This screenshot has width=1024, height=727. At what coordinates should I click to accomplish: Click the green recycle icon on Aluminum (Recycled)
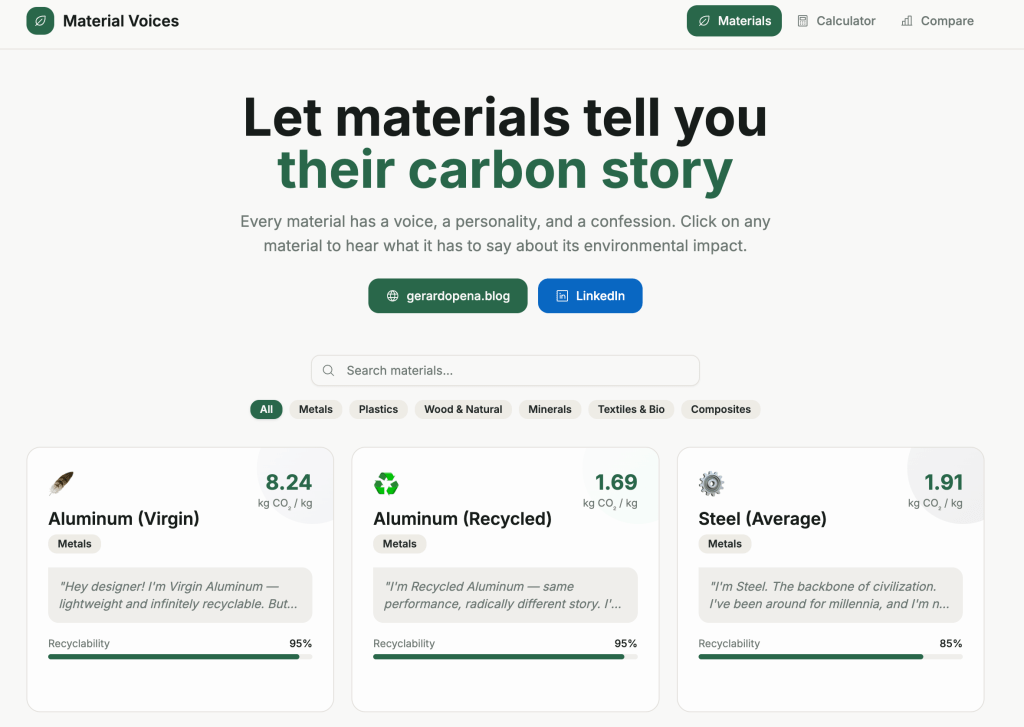(x=386, y=484)
